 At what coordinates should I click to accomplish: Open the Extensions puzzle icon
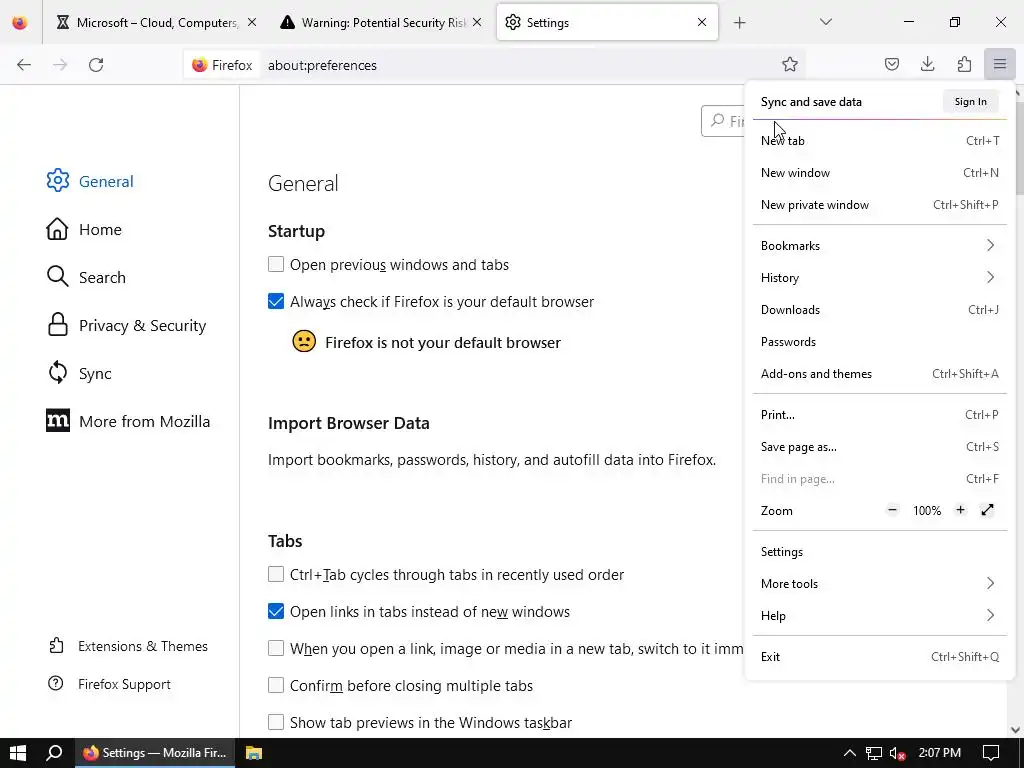[964, 64]
